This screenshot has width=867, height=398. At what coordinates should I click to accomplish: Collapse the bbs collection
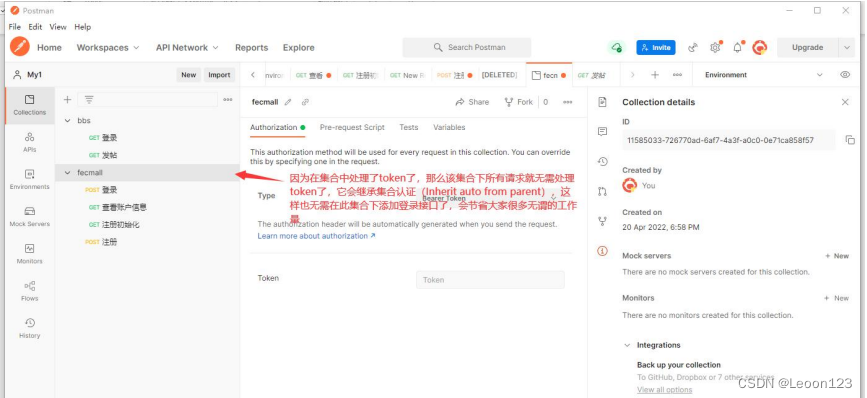(67, 121)
